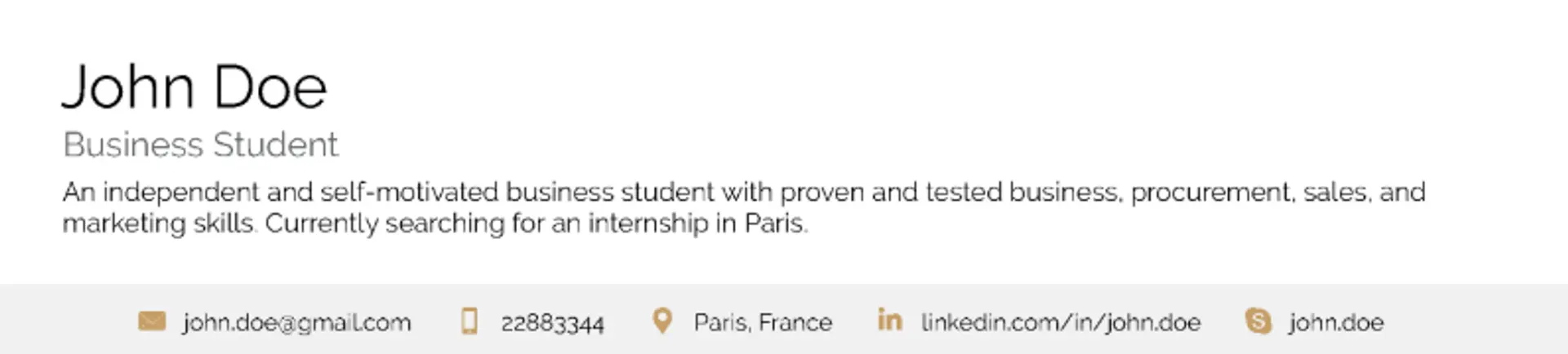
Task: Click the Paris, France location text
Action: point(763,323)
